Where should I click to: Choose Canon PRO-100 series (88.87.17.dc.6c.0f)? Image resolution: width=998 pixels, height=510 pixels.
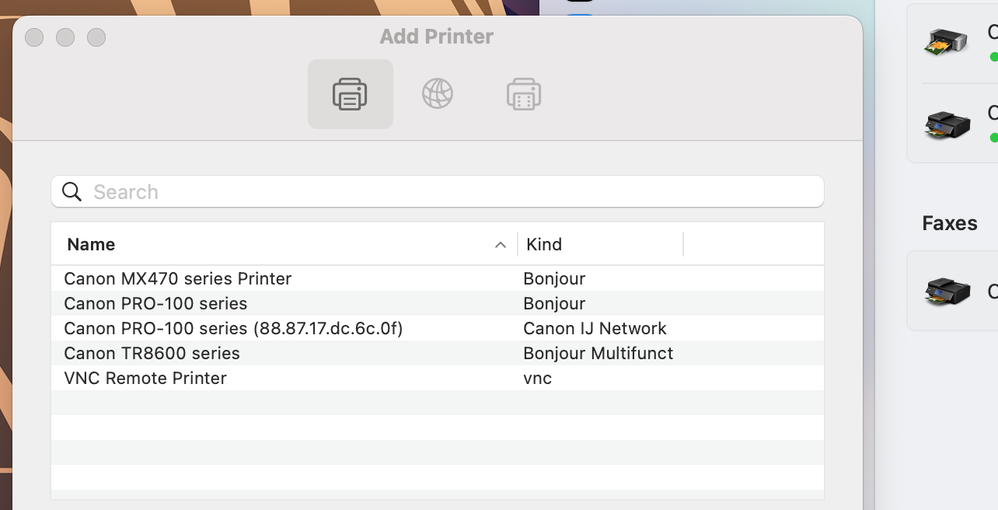(437, 329)
